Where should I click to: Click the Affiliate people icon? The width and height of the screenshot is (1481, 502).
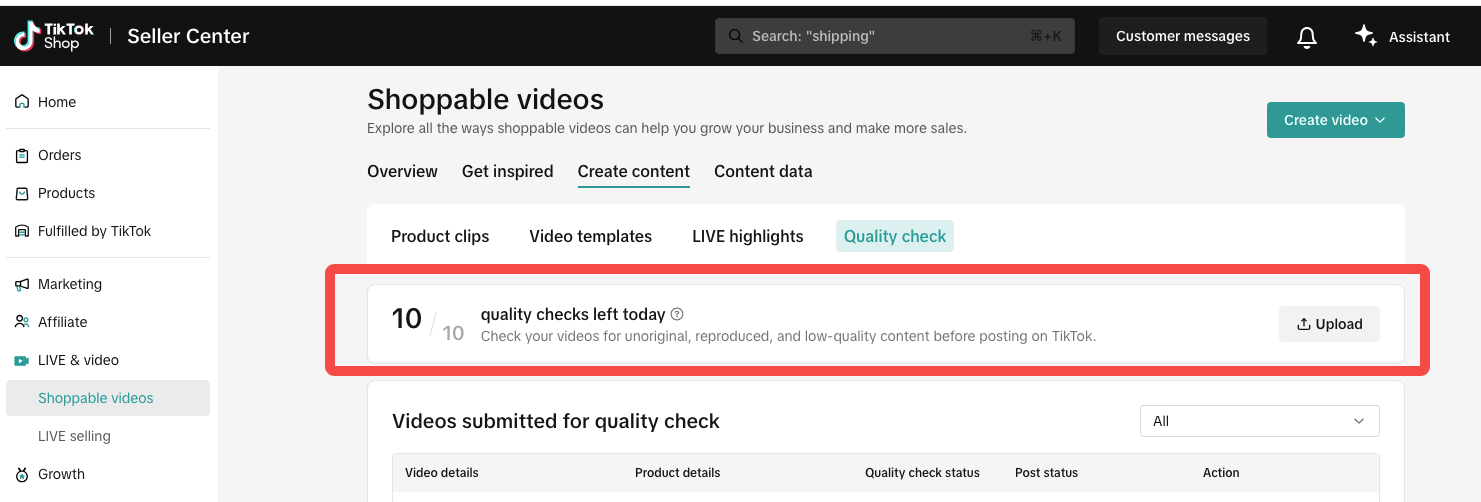coord(22,322)
